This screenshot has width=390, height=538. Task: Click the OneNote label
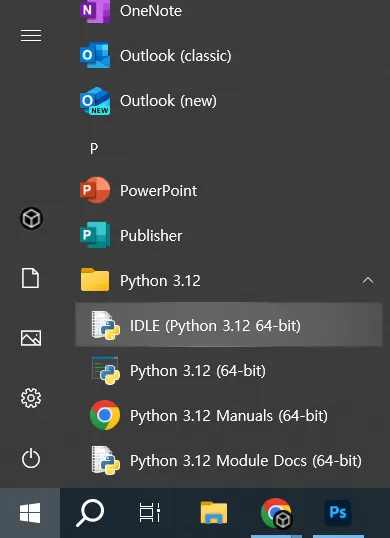pos(151,11)
